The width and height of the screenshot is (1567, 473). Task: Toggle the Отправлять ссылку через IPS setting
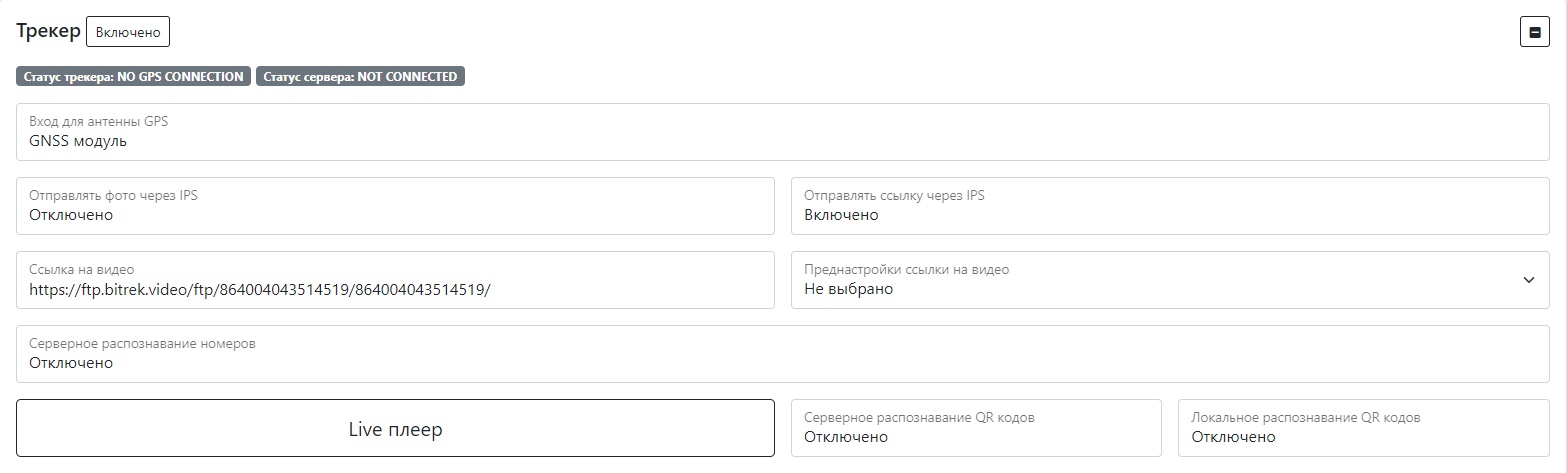click(x=1169, y=206)
